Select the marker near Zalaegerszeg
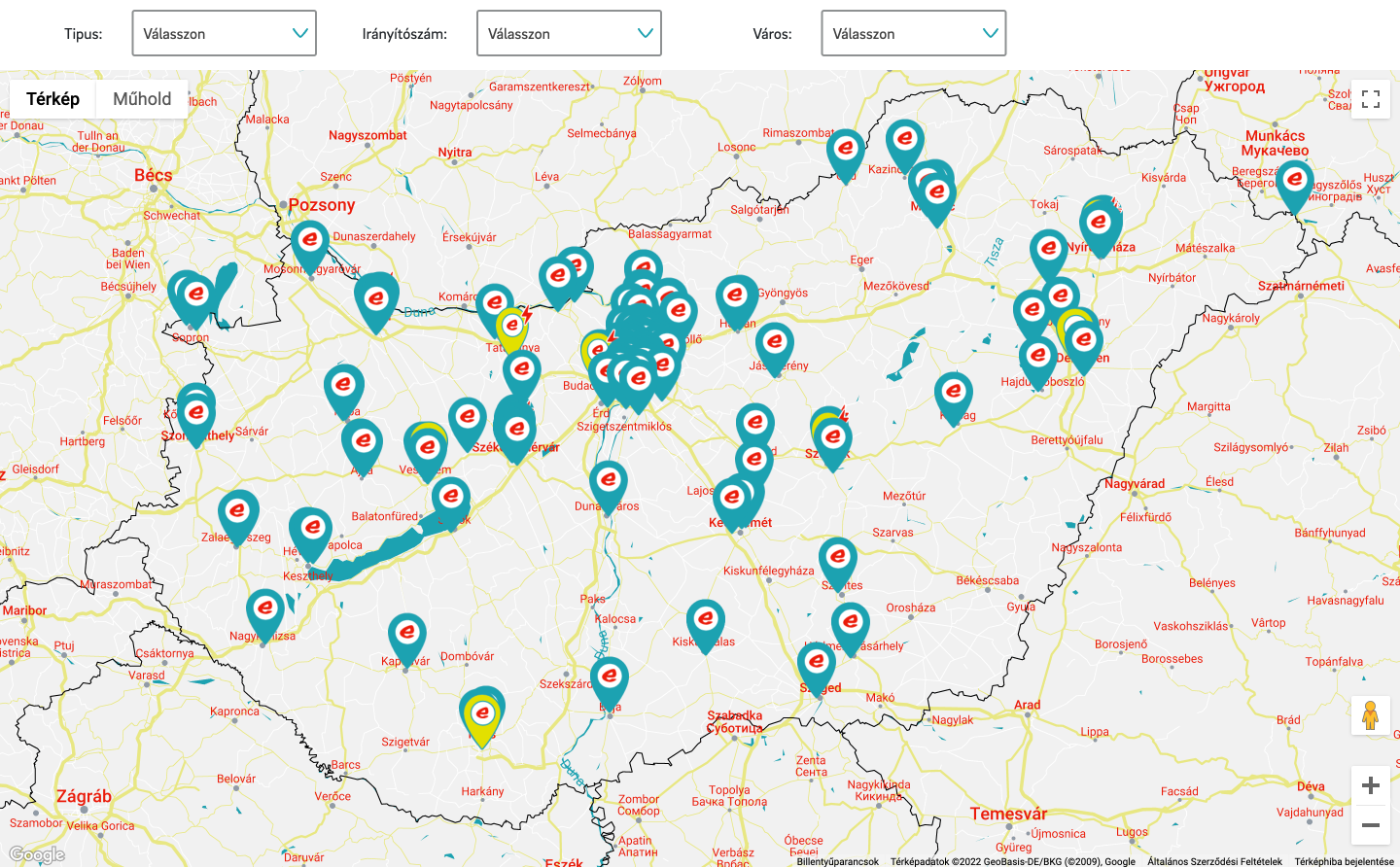 pos(238,518)
